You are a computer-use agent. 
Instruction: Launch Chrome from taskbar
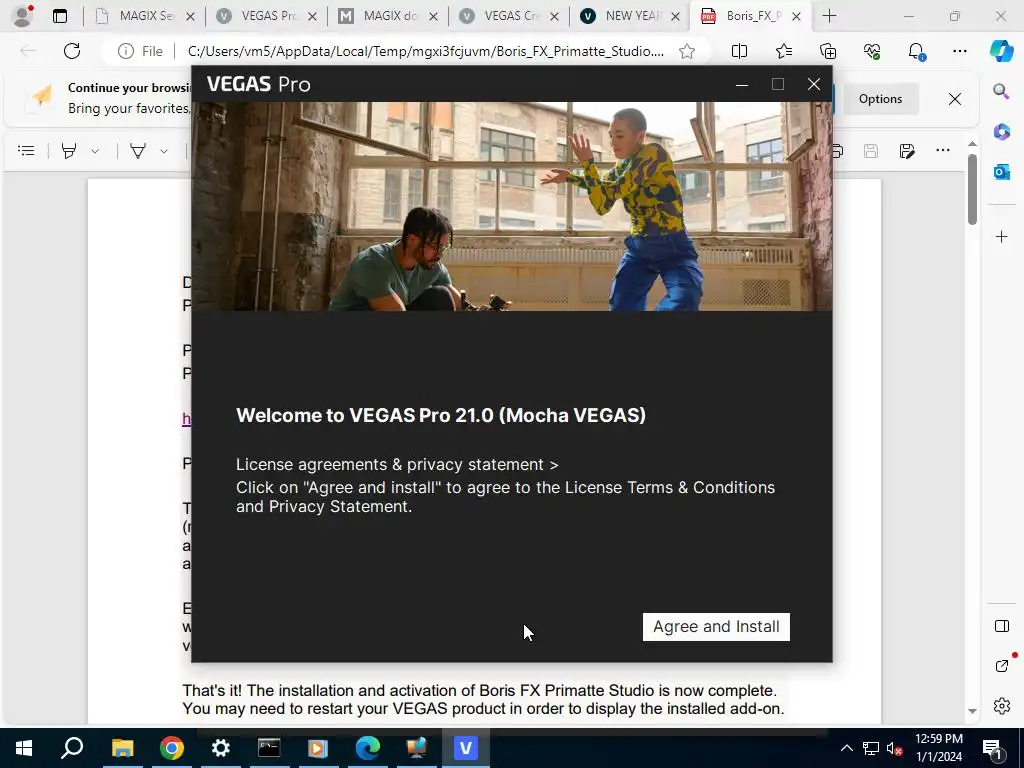pyautogui.click(x=171, y=748)
